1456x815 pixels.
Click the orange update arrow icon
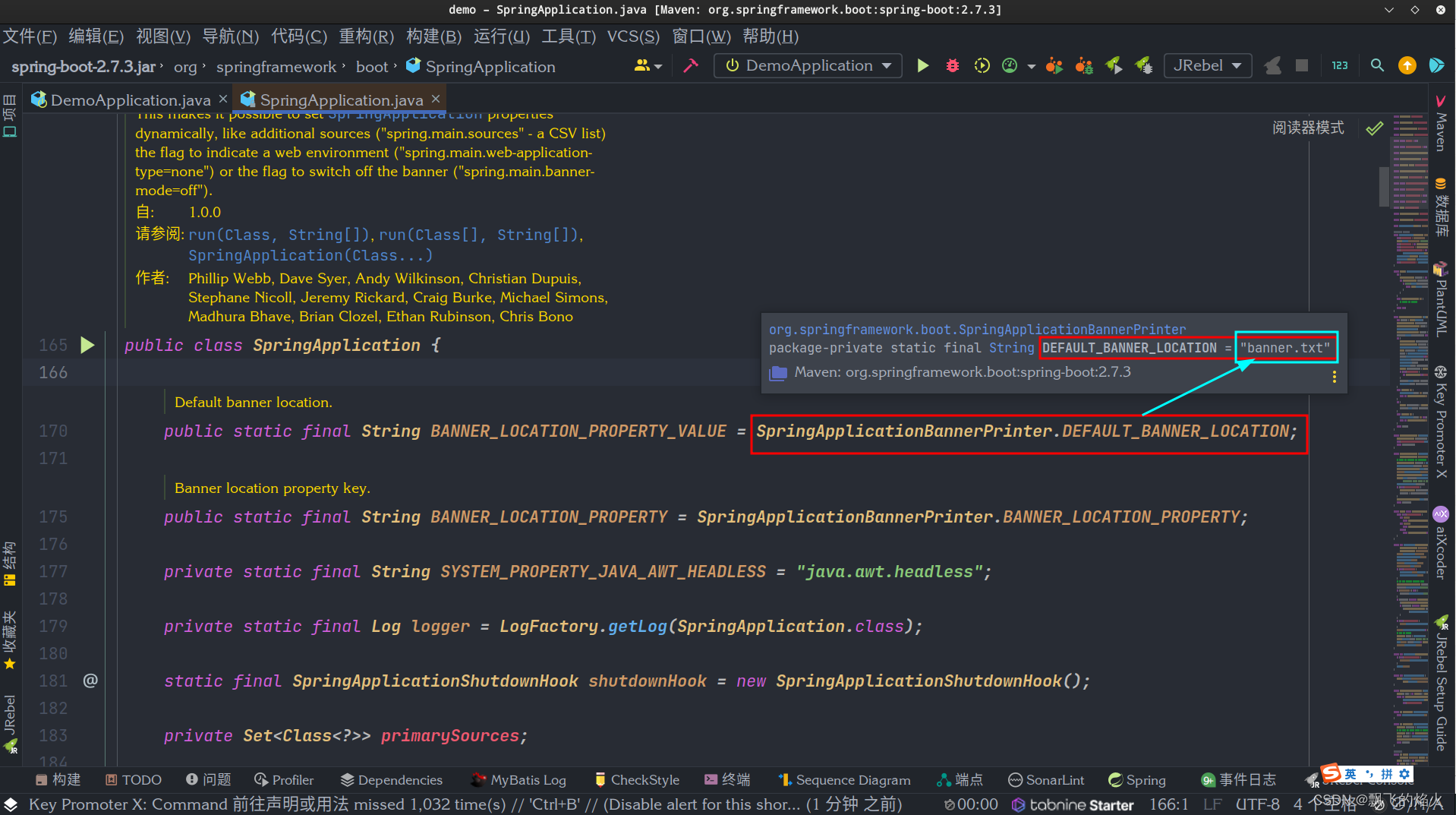(1407, 66)
